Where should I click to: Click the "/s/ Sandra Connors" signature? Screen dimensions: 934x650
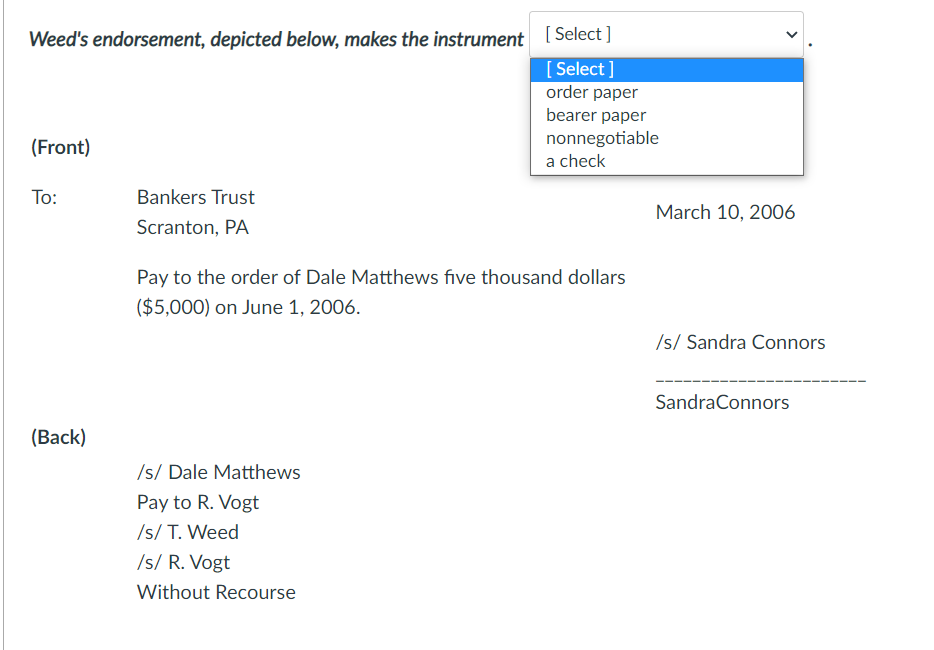(x=740, y=343)
